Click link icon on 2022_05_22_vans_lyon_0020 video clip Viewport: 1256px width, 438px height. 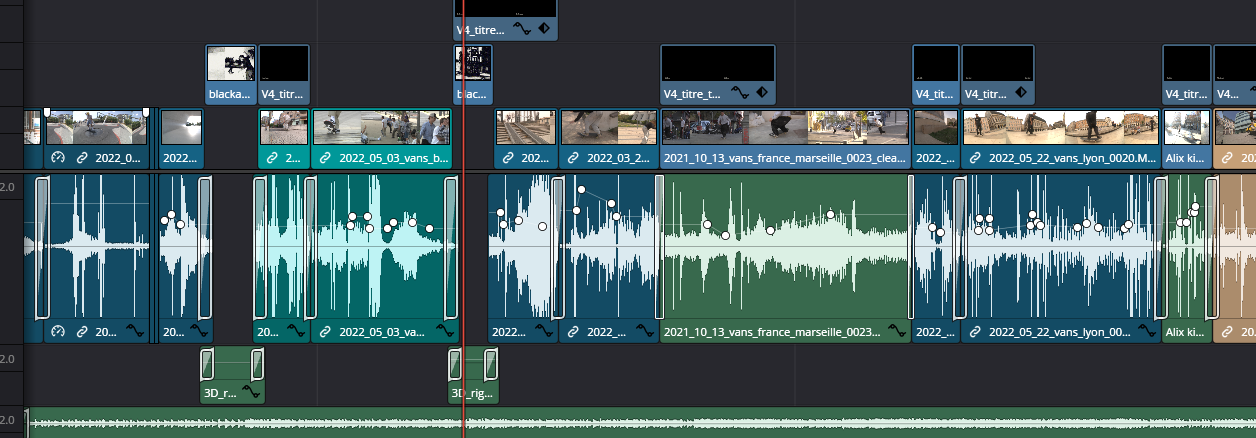tap(976, 158)
